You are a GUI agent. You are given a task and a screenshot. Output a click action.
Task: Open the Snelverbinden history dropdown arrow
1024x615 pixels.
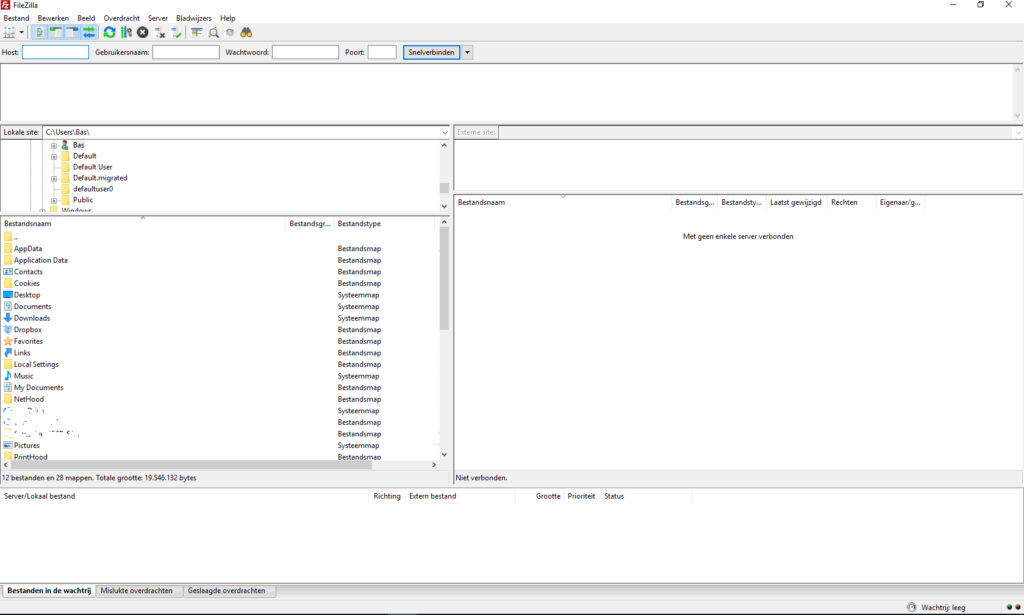pos(467,52)
